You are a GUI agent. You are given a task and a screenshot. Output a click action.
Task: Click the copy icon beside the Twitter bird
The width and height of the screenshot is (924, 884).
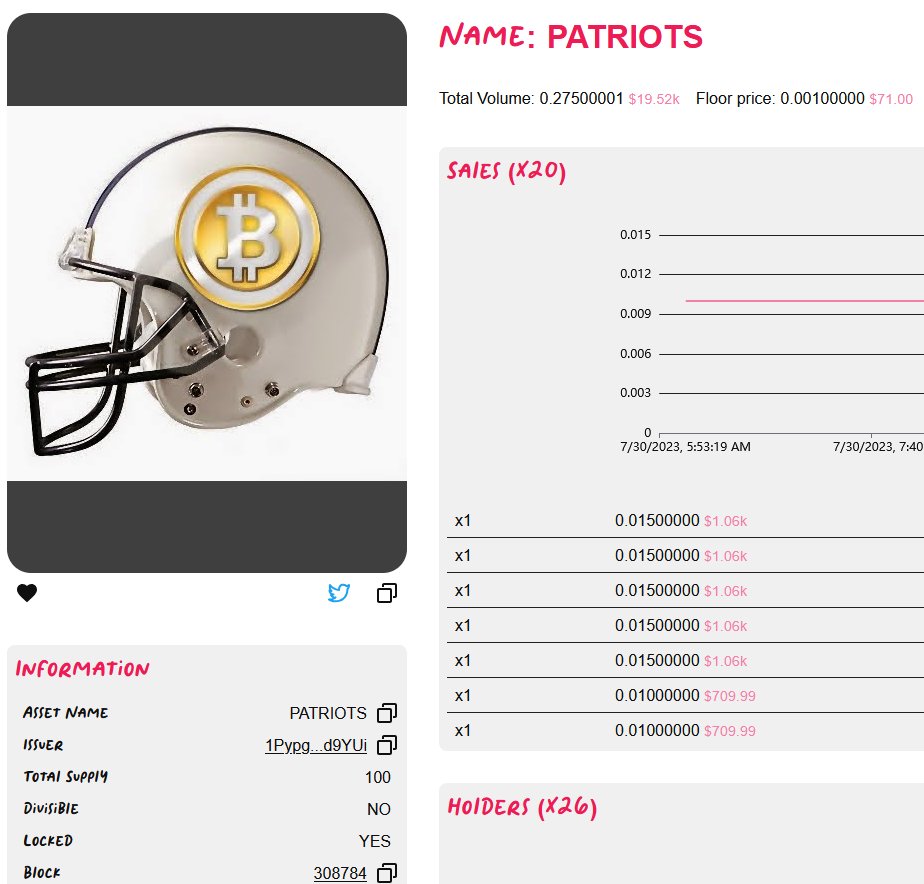[x=387, y=593]
